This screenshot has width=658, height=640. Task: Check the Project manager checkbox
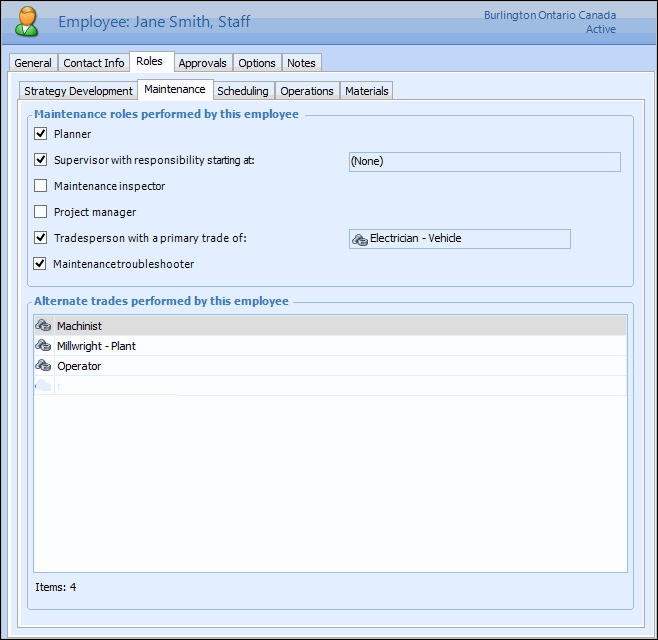(x=40, y=212)
